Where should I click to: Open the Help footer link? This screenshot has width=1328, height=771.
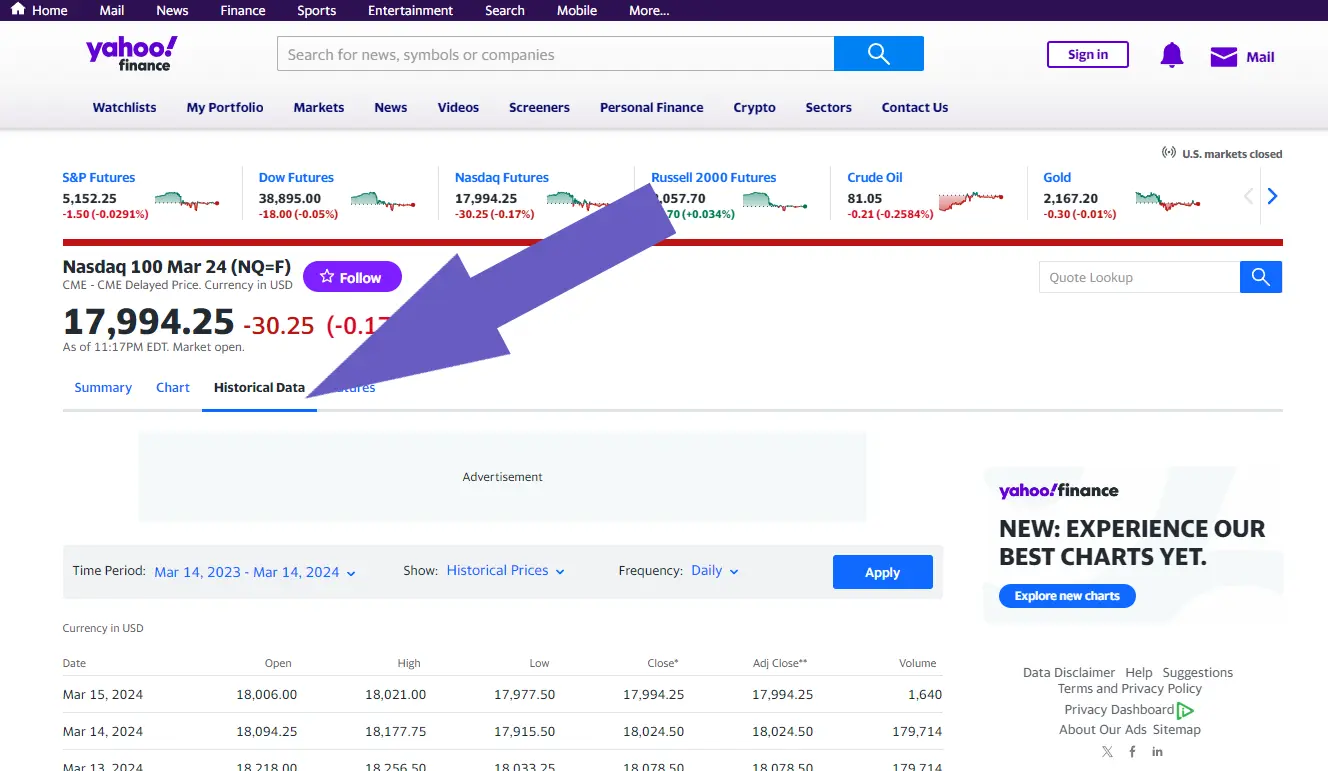tap(1138, 672)
